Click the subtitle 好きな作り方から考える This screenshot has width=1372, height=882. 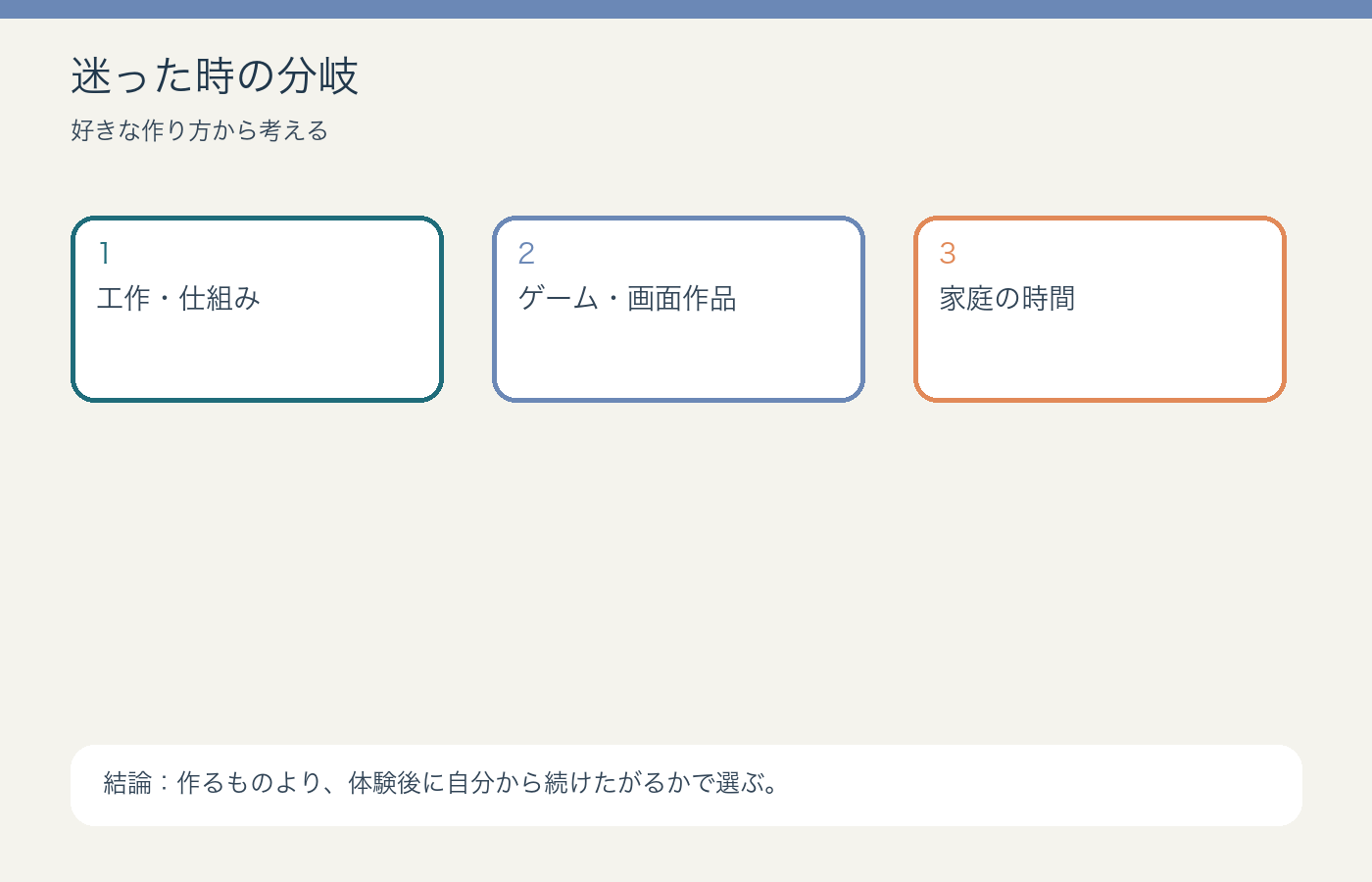pyautogui.click(x=199, y=130)
